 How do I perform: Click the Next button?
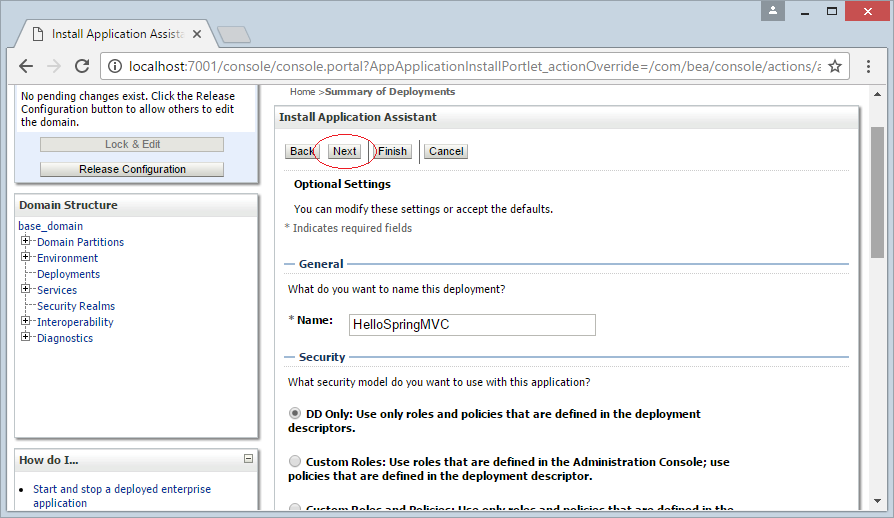pyautogui.click(x=344, y=152)
